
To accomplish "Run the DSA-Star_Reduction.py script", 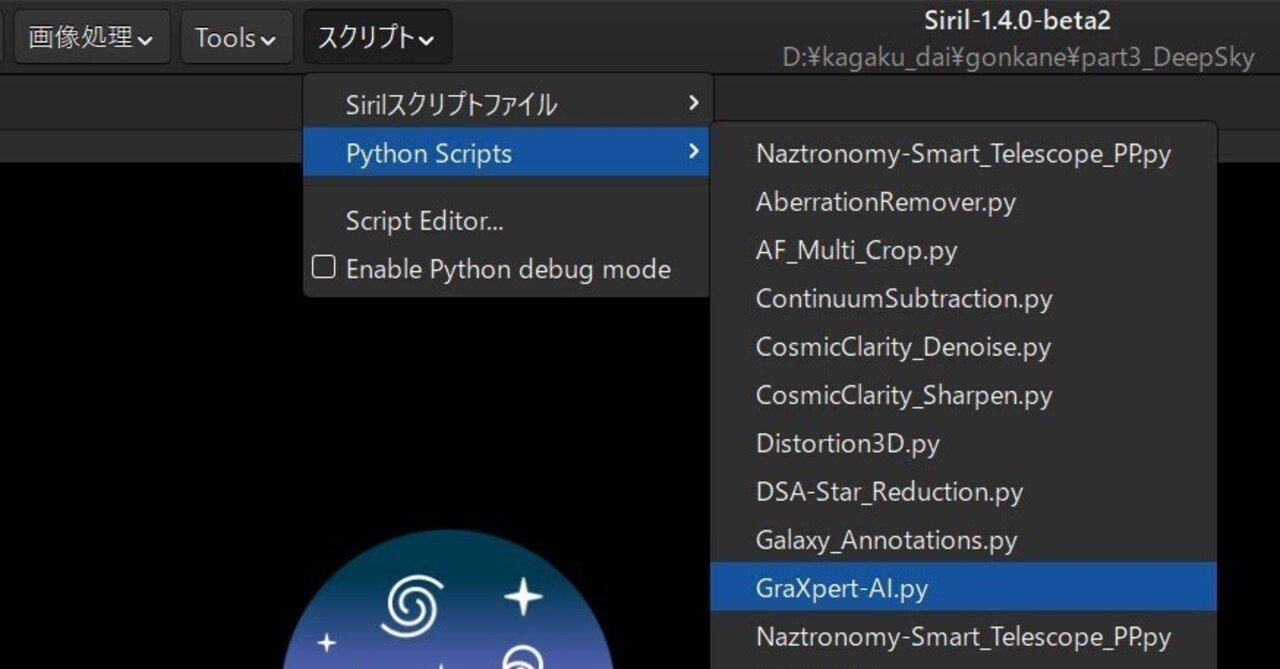I will (x=887, y=491).
